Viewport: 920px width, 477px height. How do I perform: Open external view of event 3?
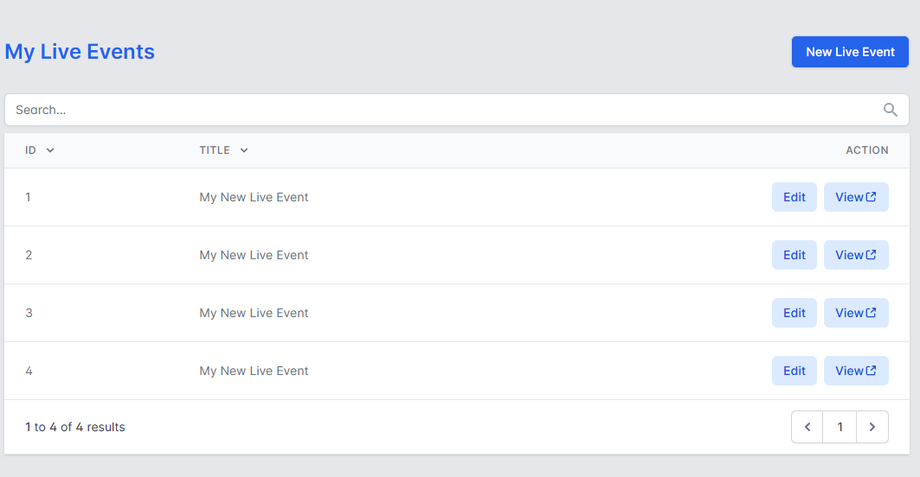coord(856,313)
